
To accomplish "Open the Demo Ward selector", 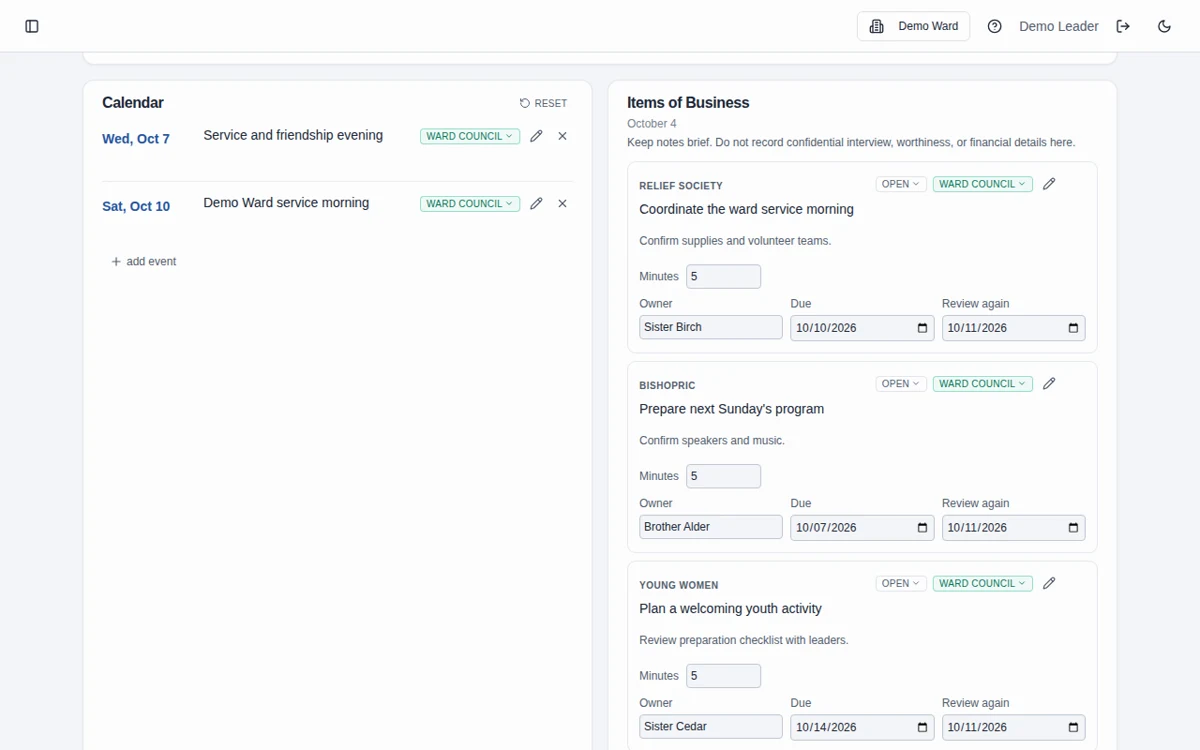I will [x=914, y=26].
